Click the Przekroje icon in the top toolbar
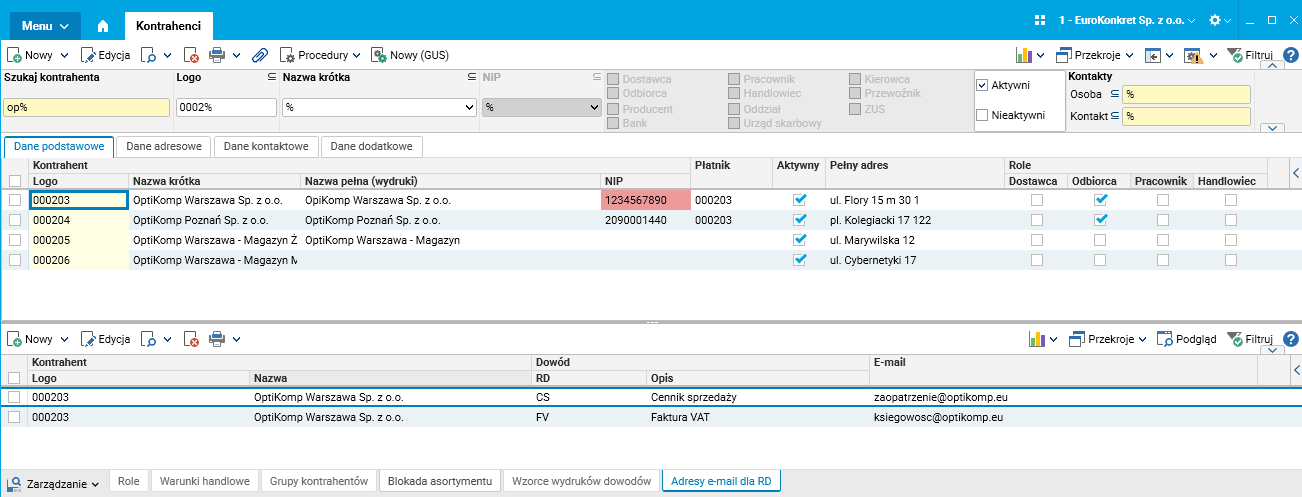1302x497 pixels. [x=1062, y=55]
